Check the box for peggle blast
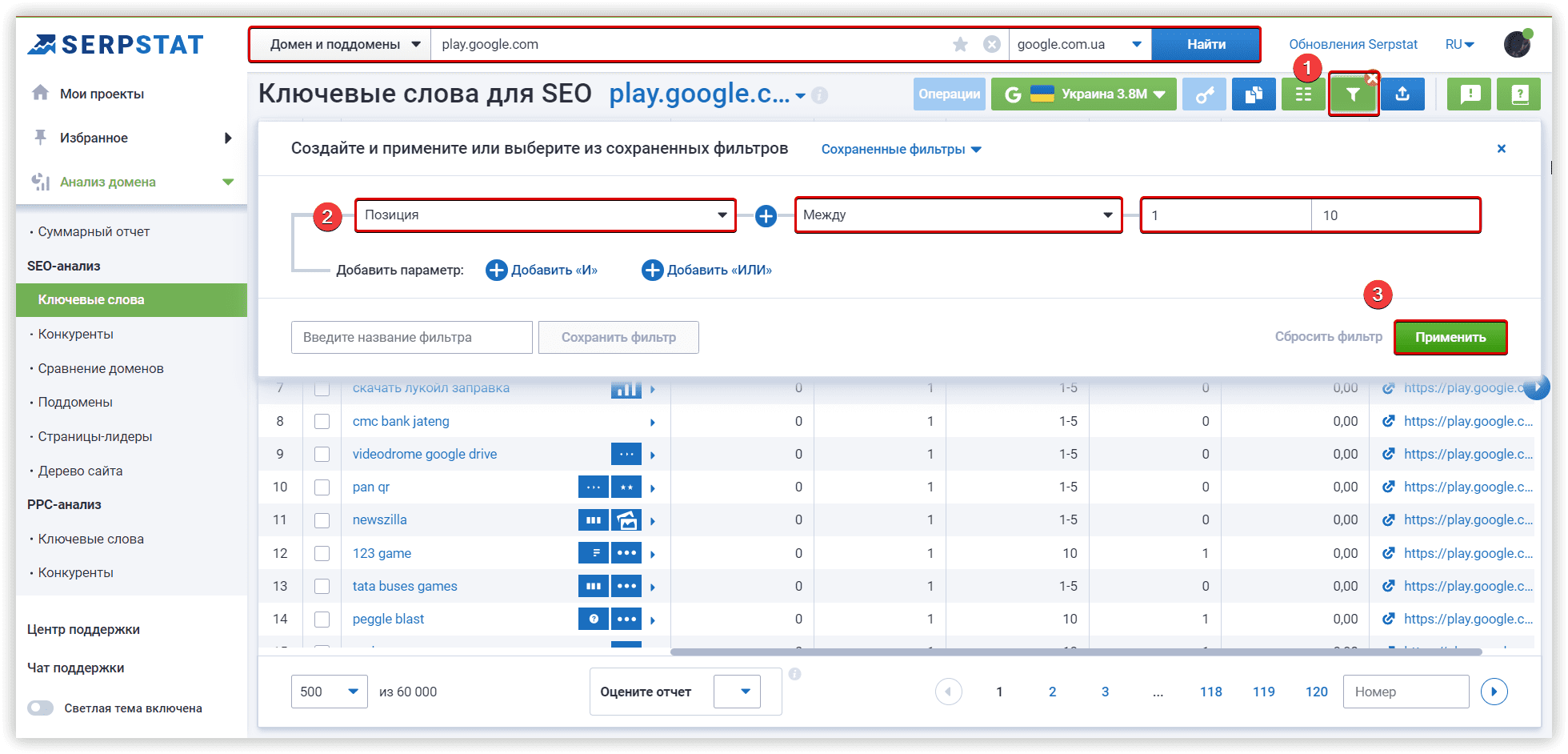The image size is (1568, 754). 322,619
